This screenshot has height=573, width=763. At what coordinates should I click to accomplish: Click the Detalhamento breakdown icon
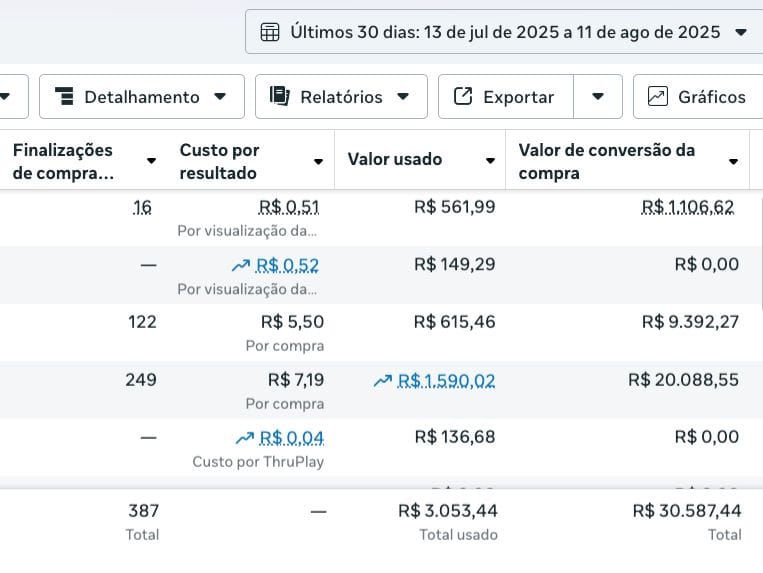tap(65, 97)
